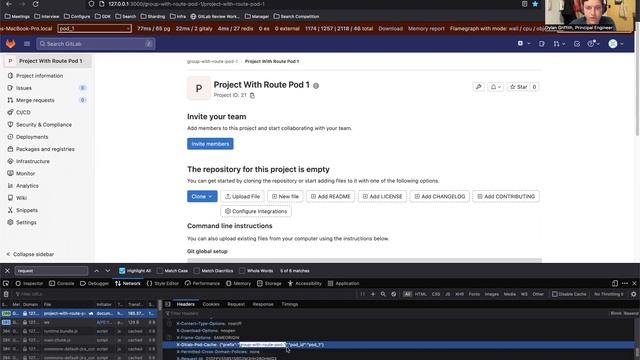
Task: Uncheck Highlight All in find bar
Action: (x=122, y=271)
